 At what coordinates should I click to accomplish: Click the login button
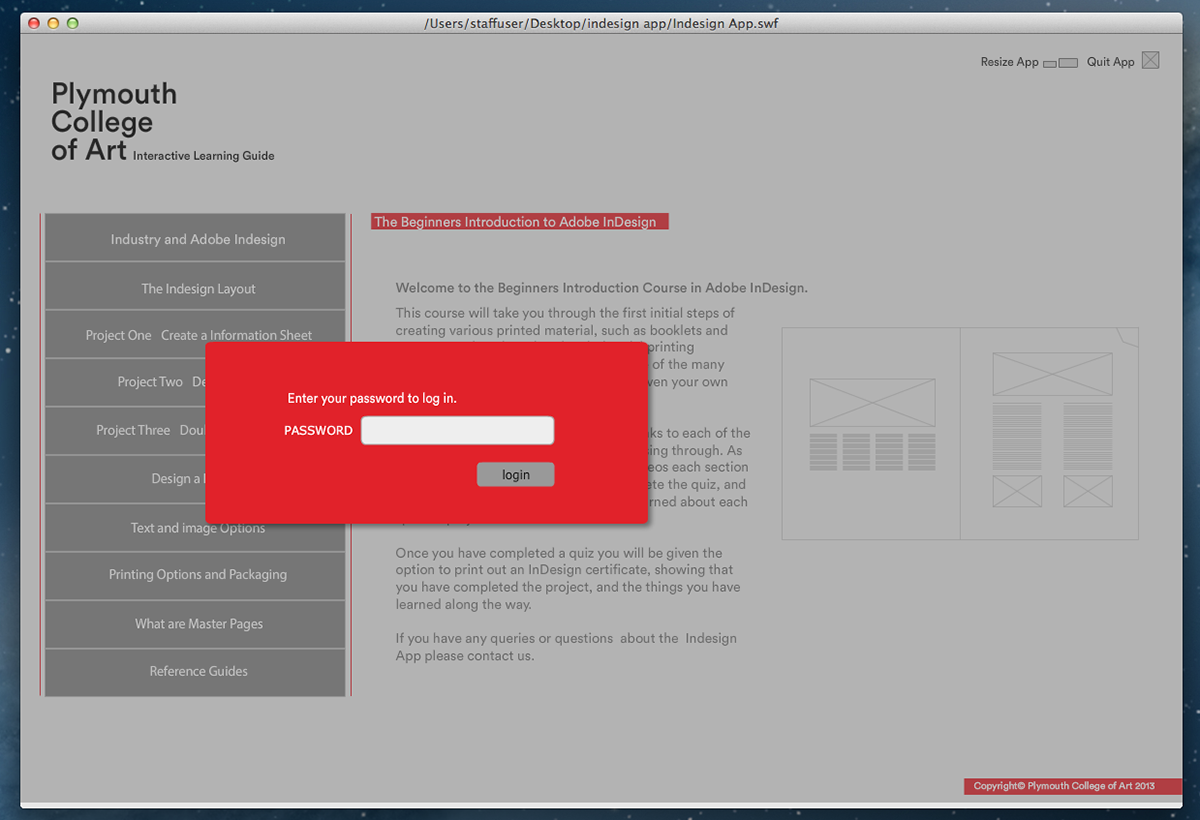coord(515,474)
